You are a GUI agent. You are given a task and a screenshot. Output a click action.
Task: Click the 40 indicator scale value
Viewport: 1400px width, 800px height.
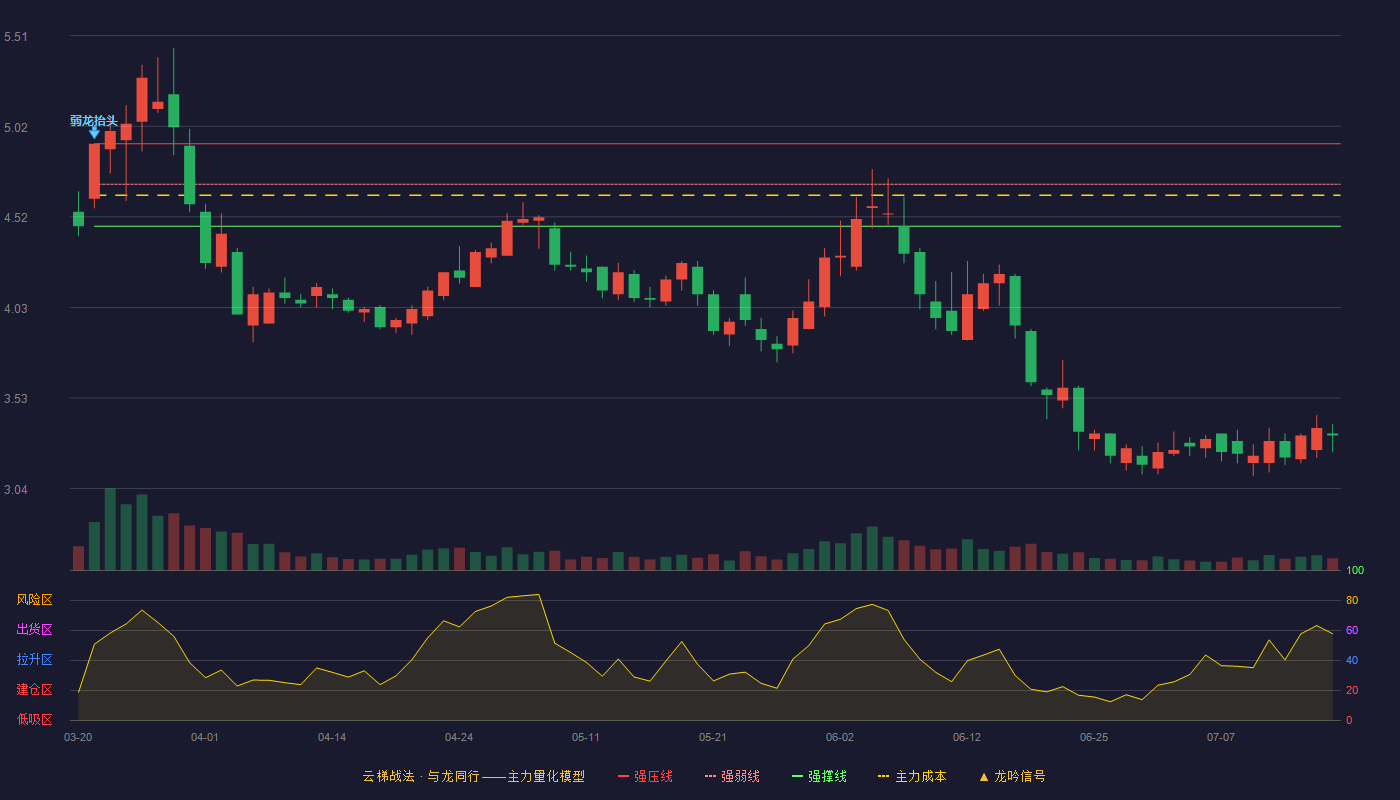[1352, 660]
